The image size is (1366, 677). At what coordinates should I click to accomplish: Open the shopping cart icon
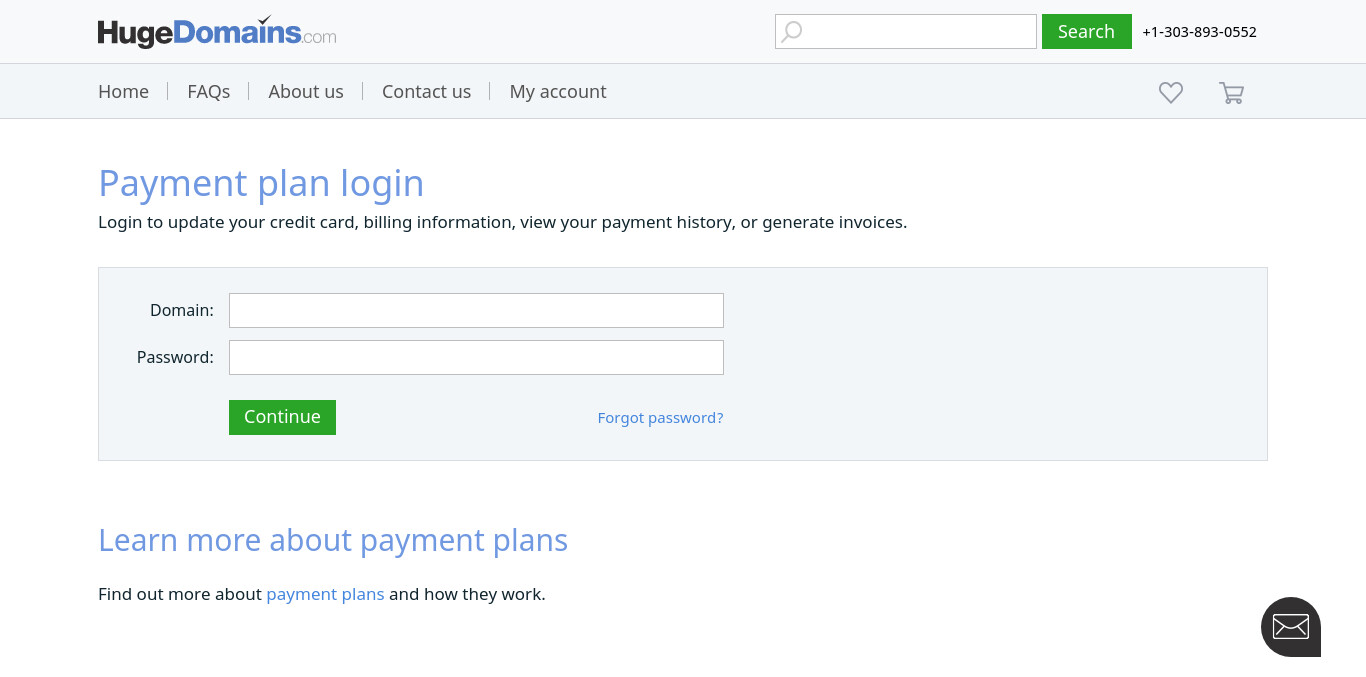point(1232,92)
